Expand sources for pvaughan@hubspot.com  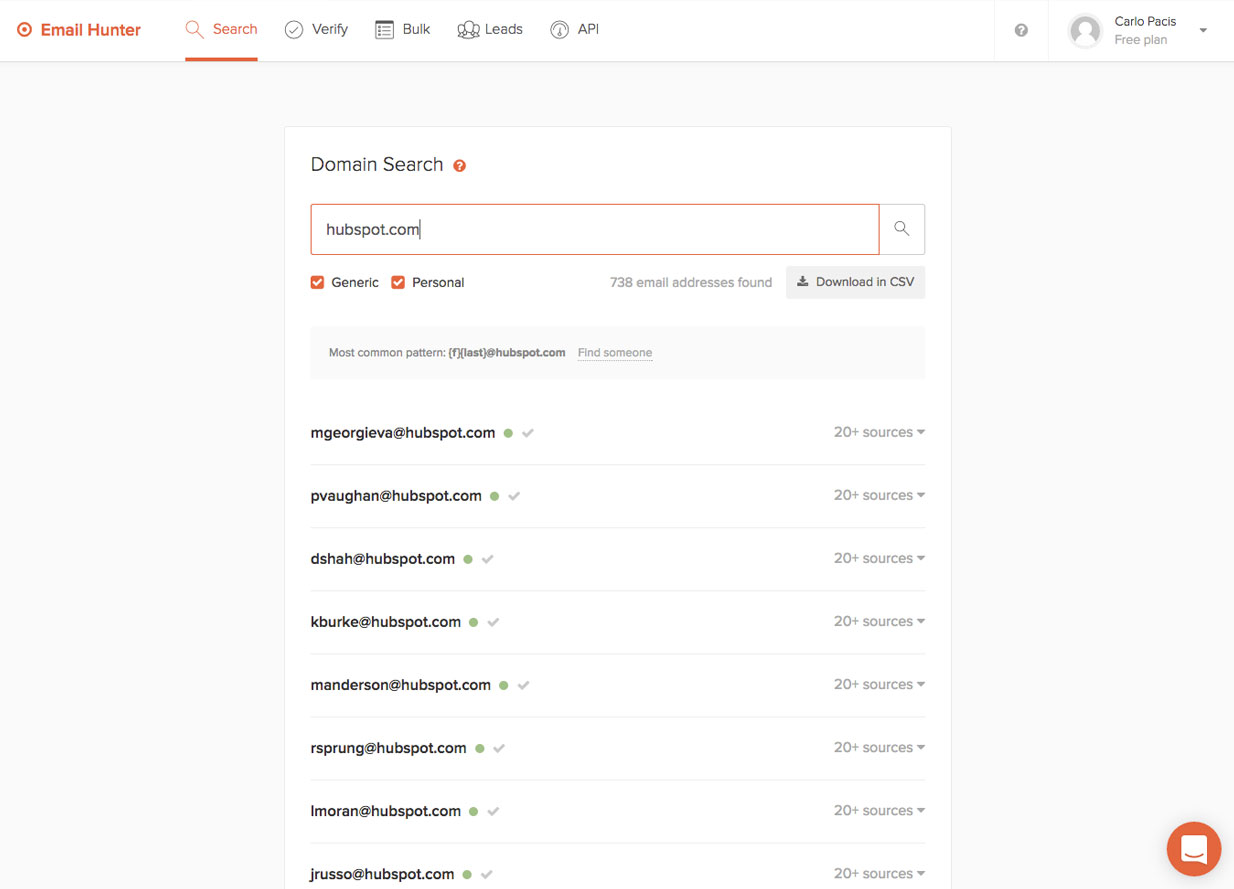click(879, 495)
